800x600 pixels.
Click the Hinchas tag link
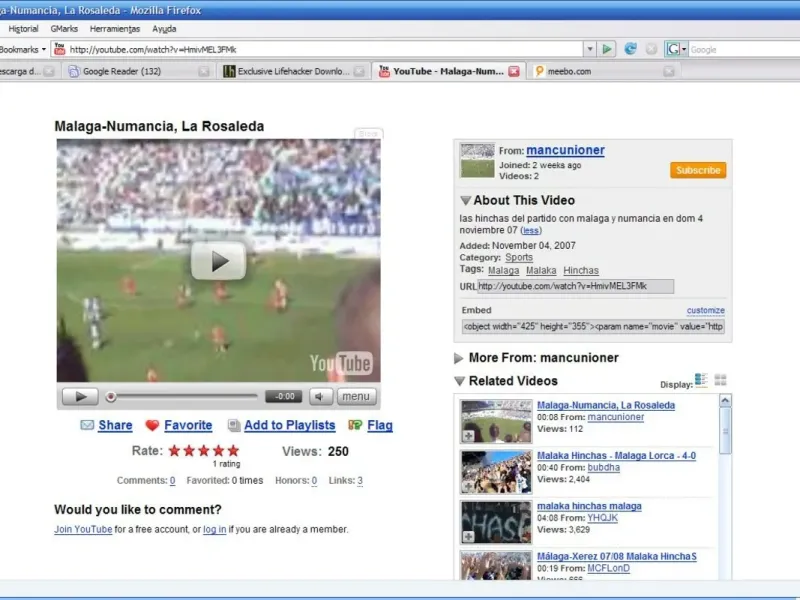(581, 270)
